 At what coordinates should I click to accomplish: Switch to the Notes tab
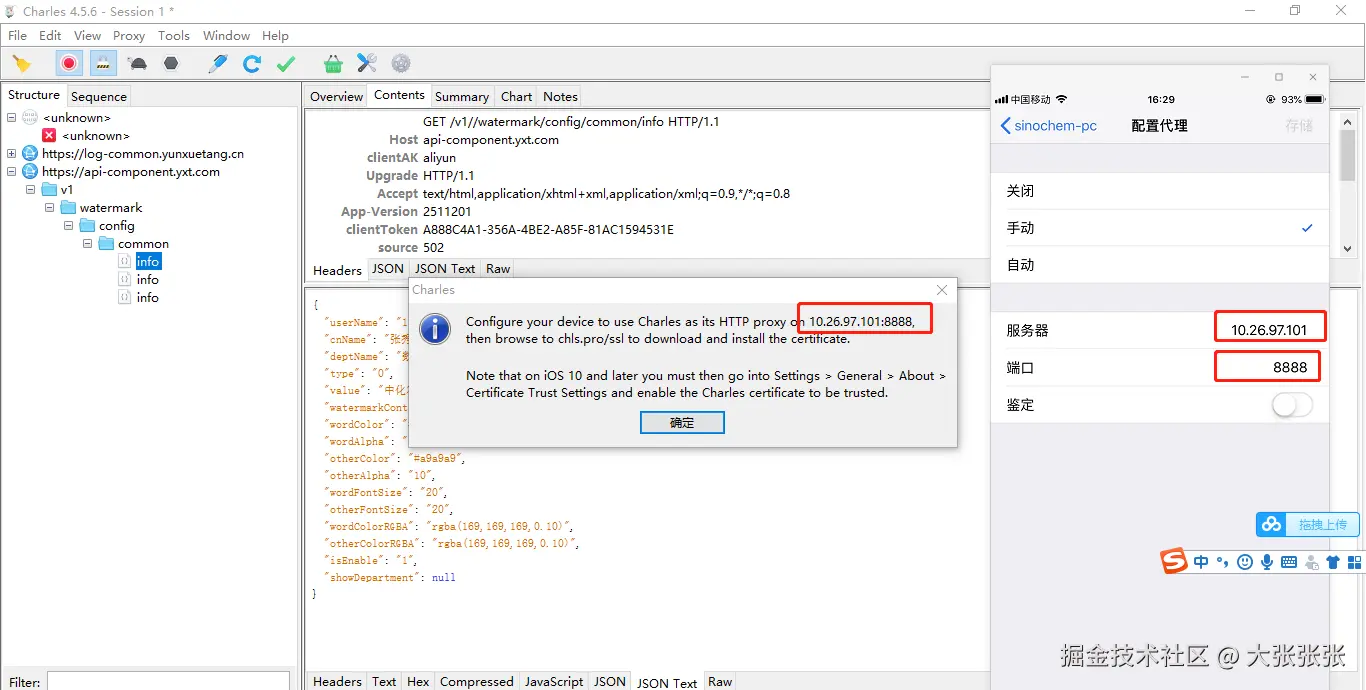(x=560, y=96)
